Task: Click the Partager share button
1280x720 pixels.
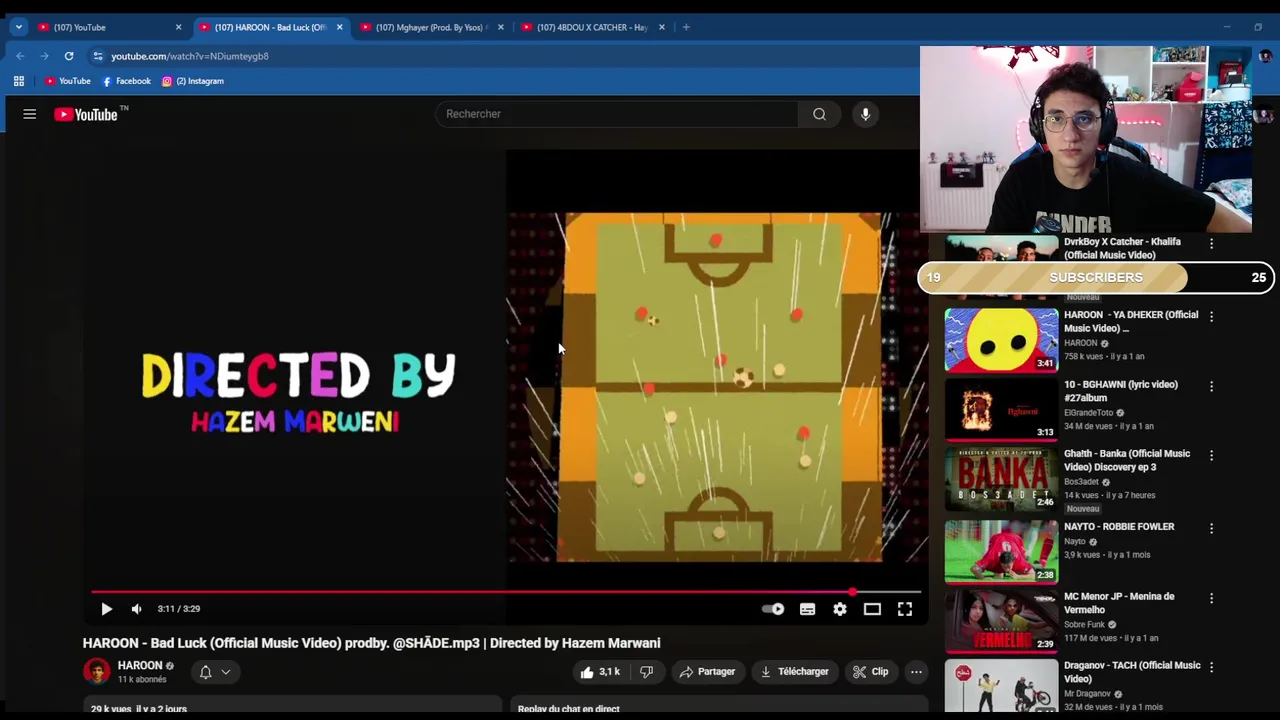Action: 707,672
